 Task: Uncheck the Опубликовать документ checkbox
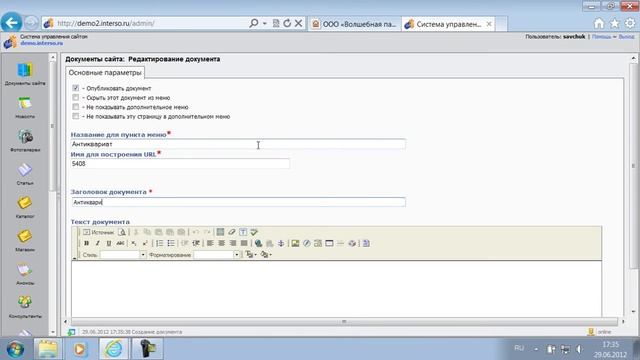coord(76,88)
